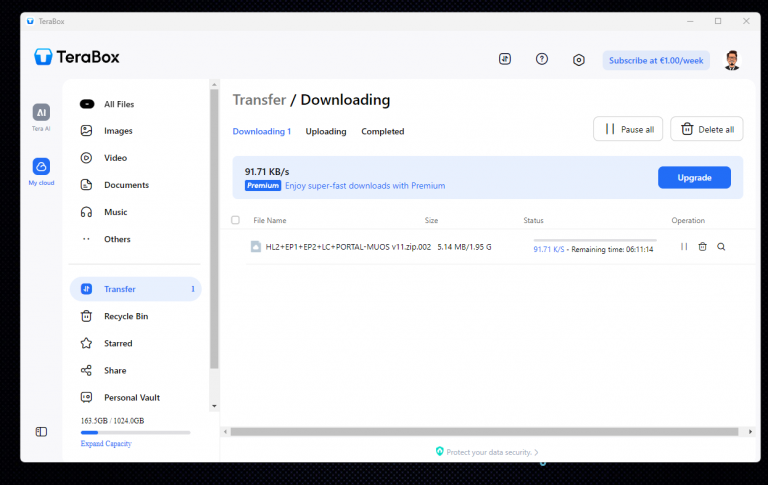Click the TeraBox logo
Screen dimensions: 768x485
(77, 57)
